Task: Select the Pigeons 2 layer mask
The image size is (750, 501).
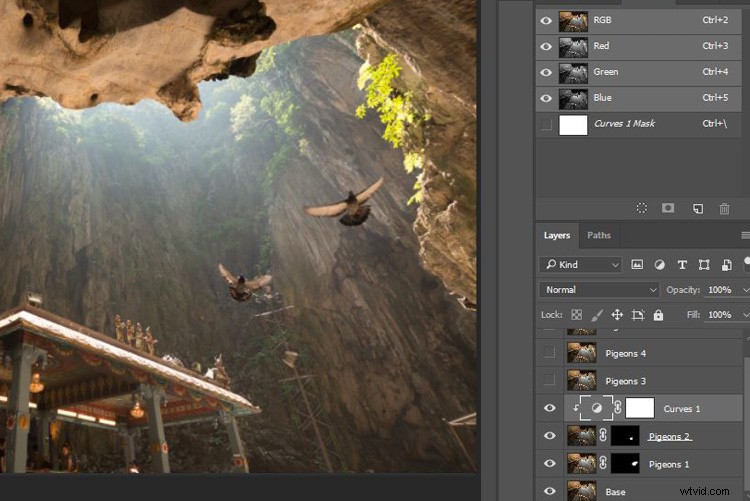Action: [x=625, y=436]
